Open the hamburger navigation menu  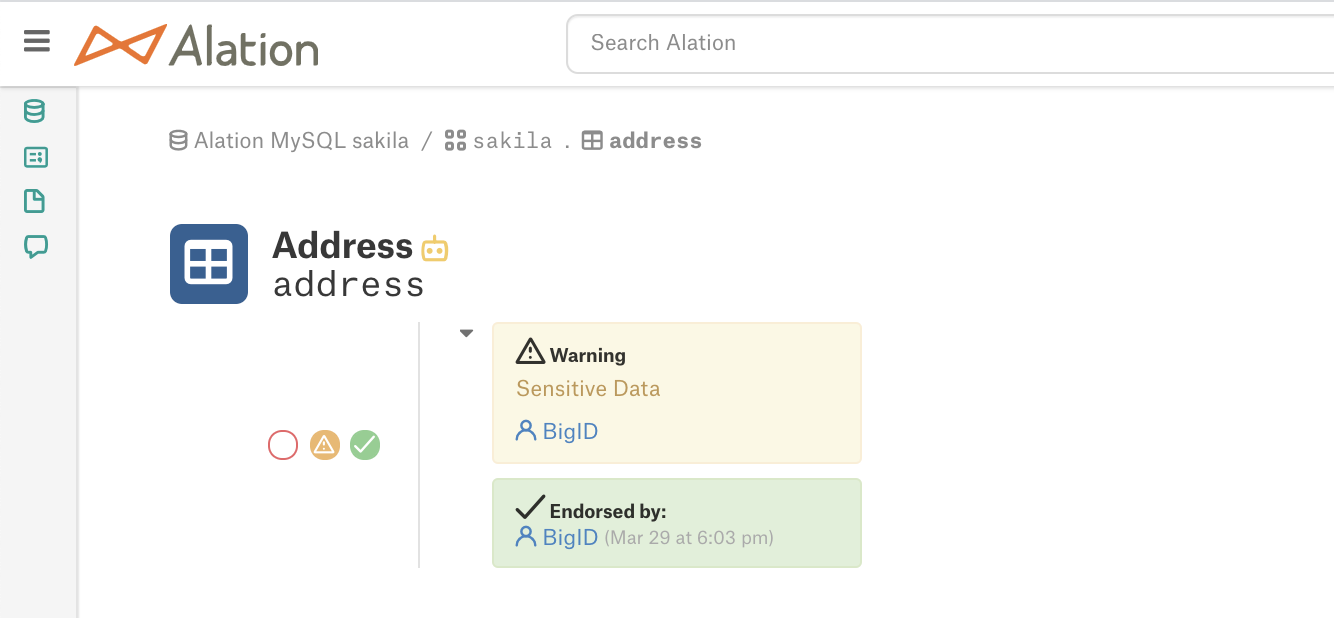37,41
